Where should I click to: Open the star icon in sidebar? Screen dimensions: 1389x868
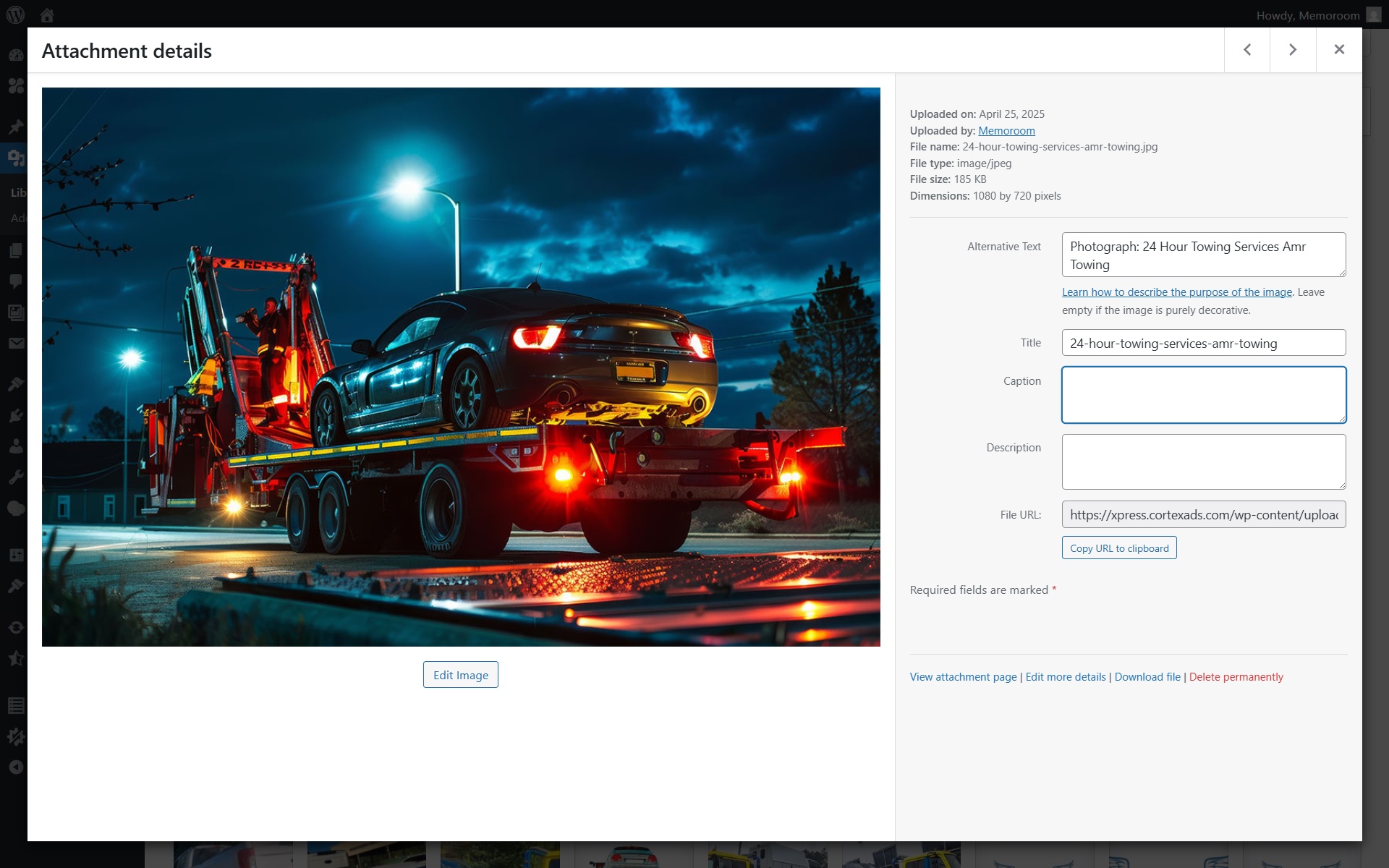coord(16,658)
